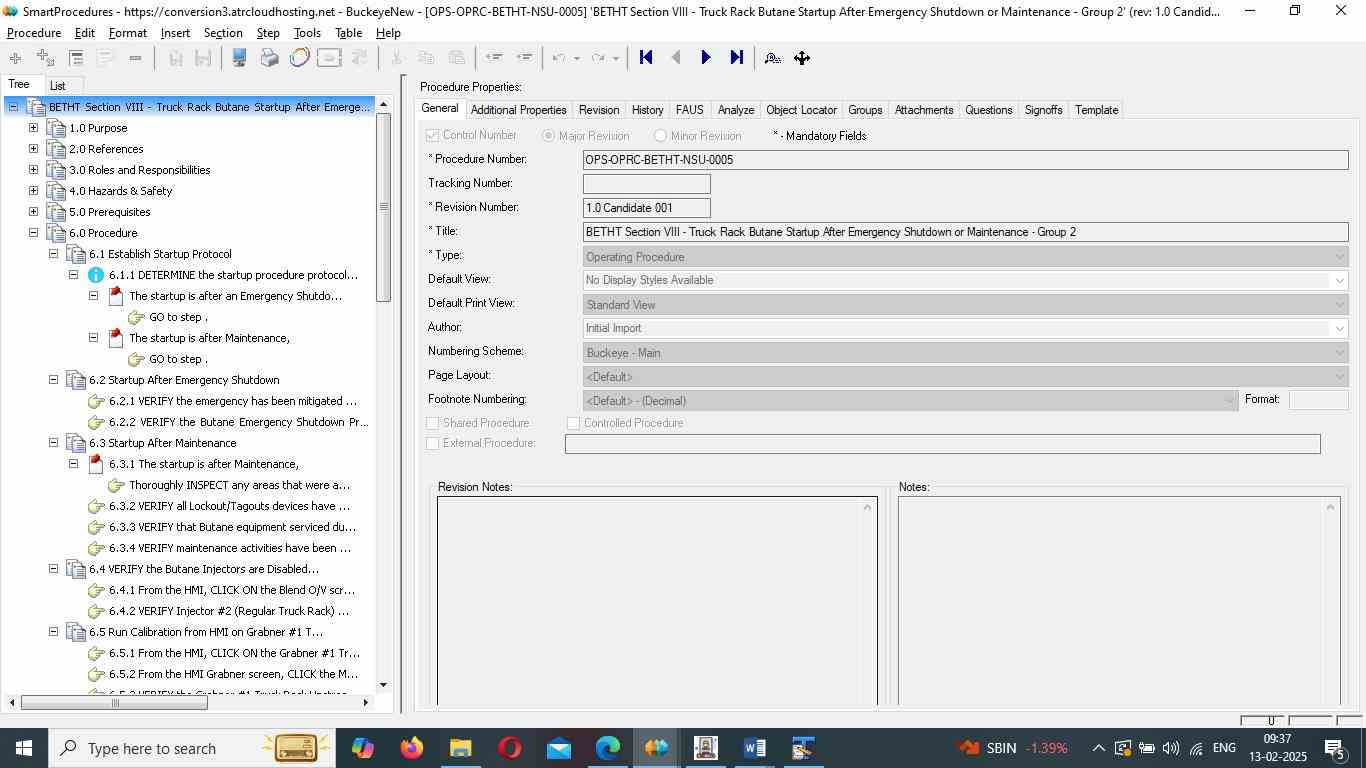Click the red flag icon of 6.3.1
1366x768 pixels.
96,464
